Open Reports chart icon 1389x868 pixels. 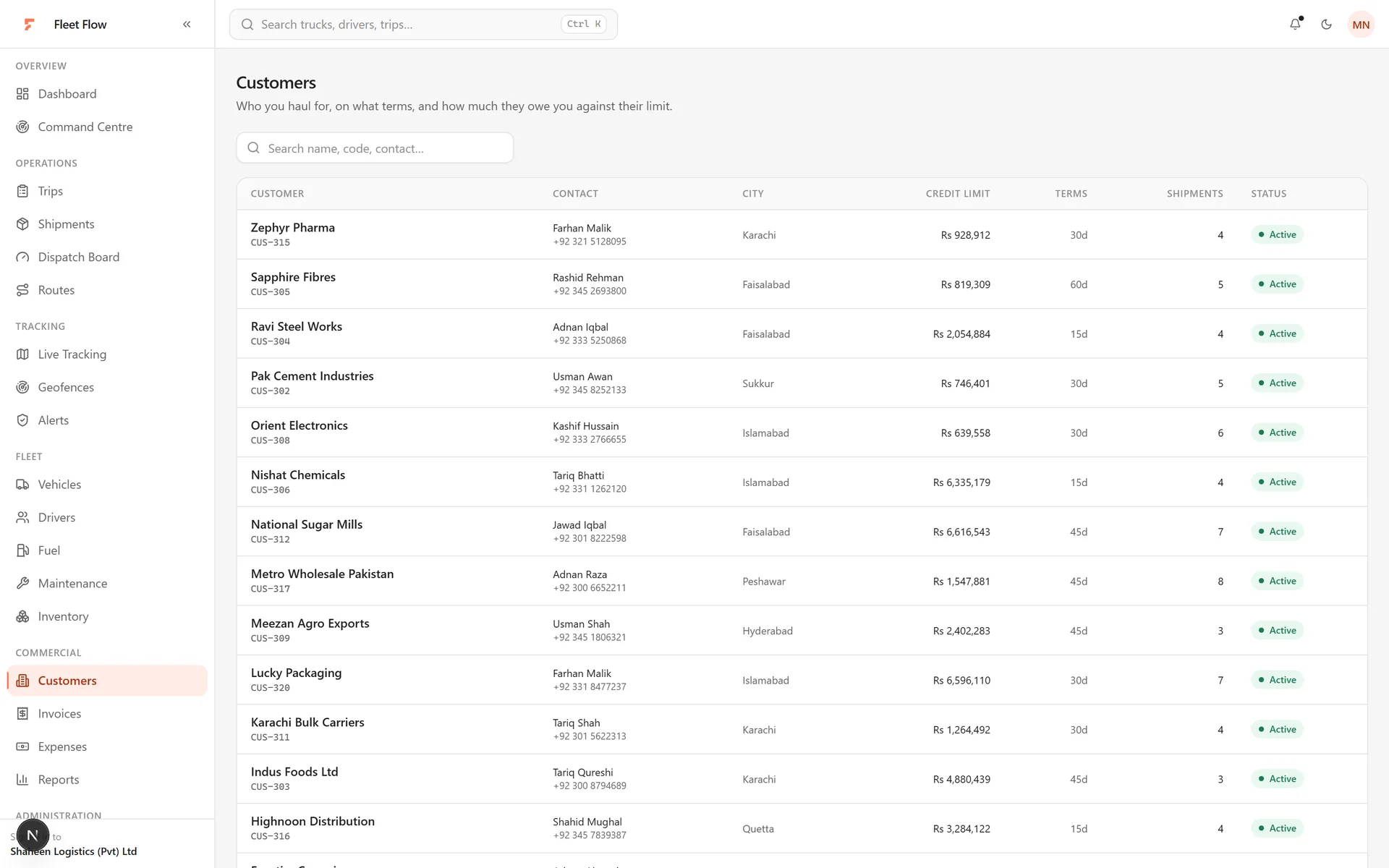(x=23, y=780)
